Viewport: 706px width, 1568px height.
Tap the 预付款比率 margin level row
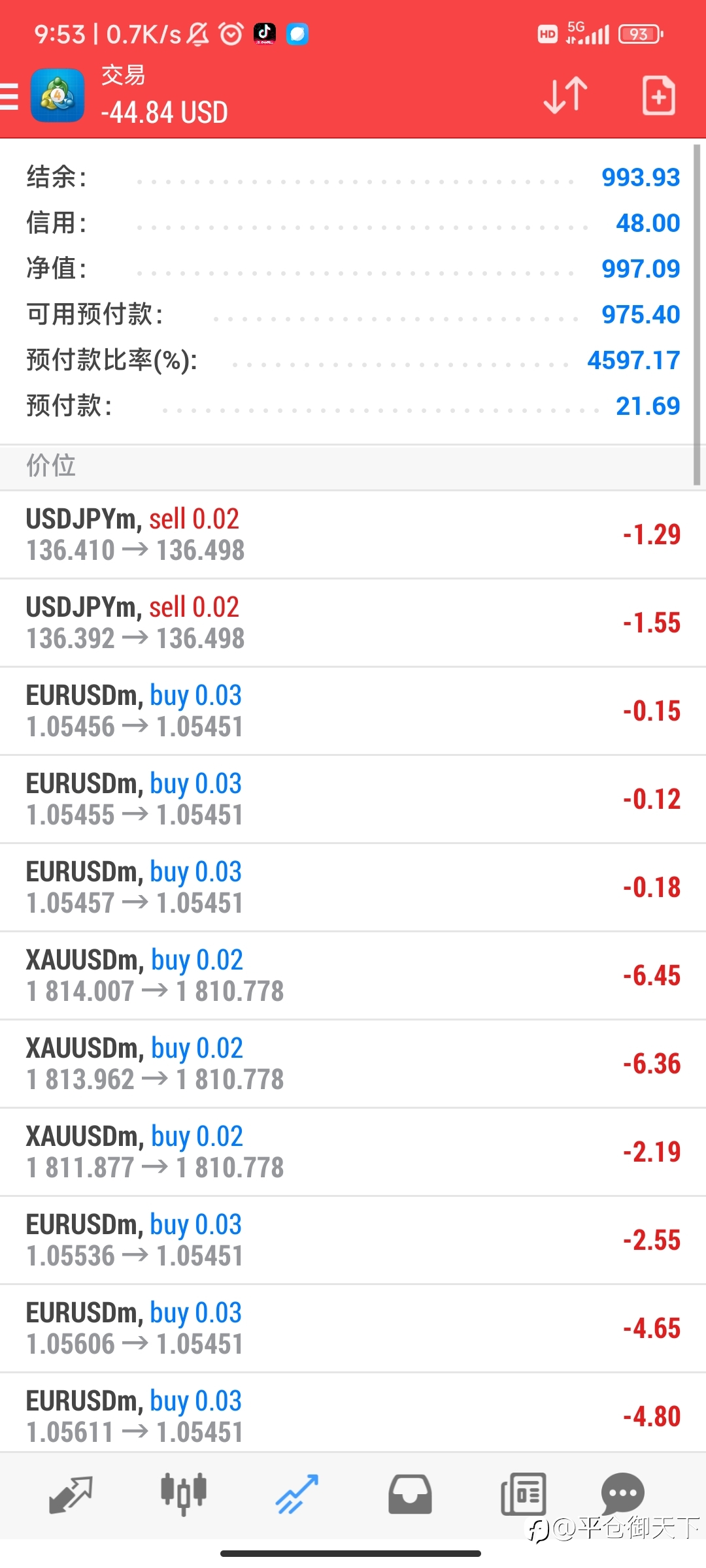[353, 360]
